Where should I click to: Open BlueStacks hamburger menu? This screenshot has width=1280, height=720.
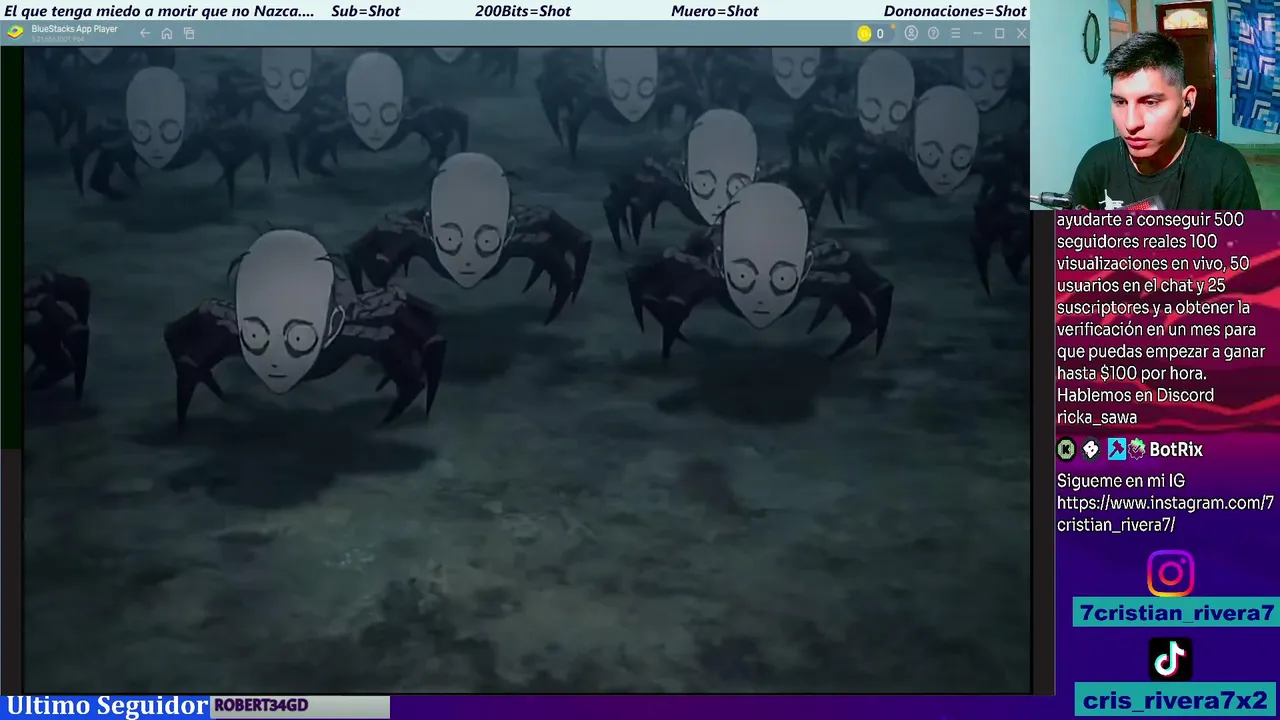pyautogui.click(x=955, y=33)
